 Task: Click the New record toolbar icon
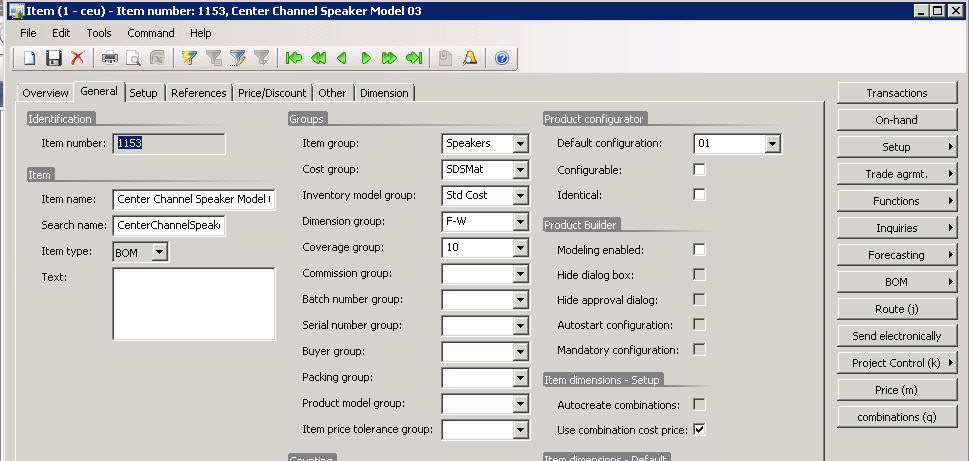point(30,58)
